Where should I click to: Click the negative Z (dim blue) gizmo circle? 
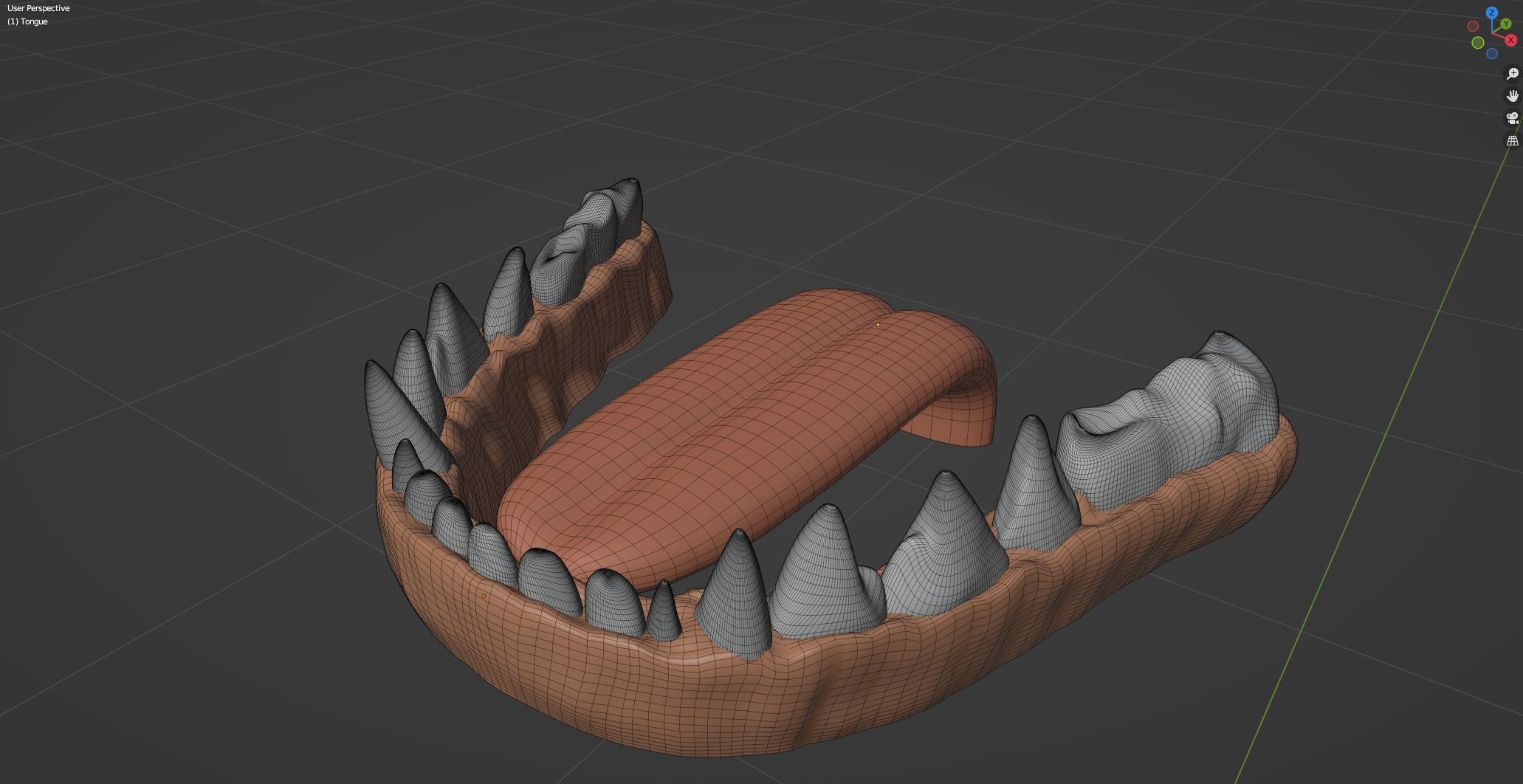(1492, 54)
